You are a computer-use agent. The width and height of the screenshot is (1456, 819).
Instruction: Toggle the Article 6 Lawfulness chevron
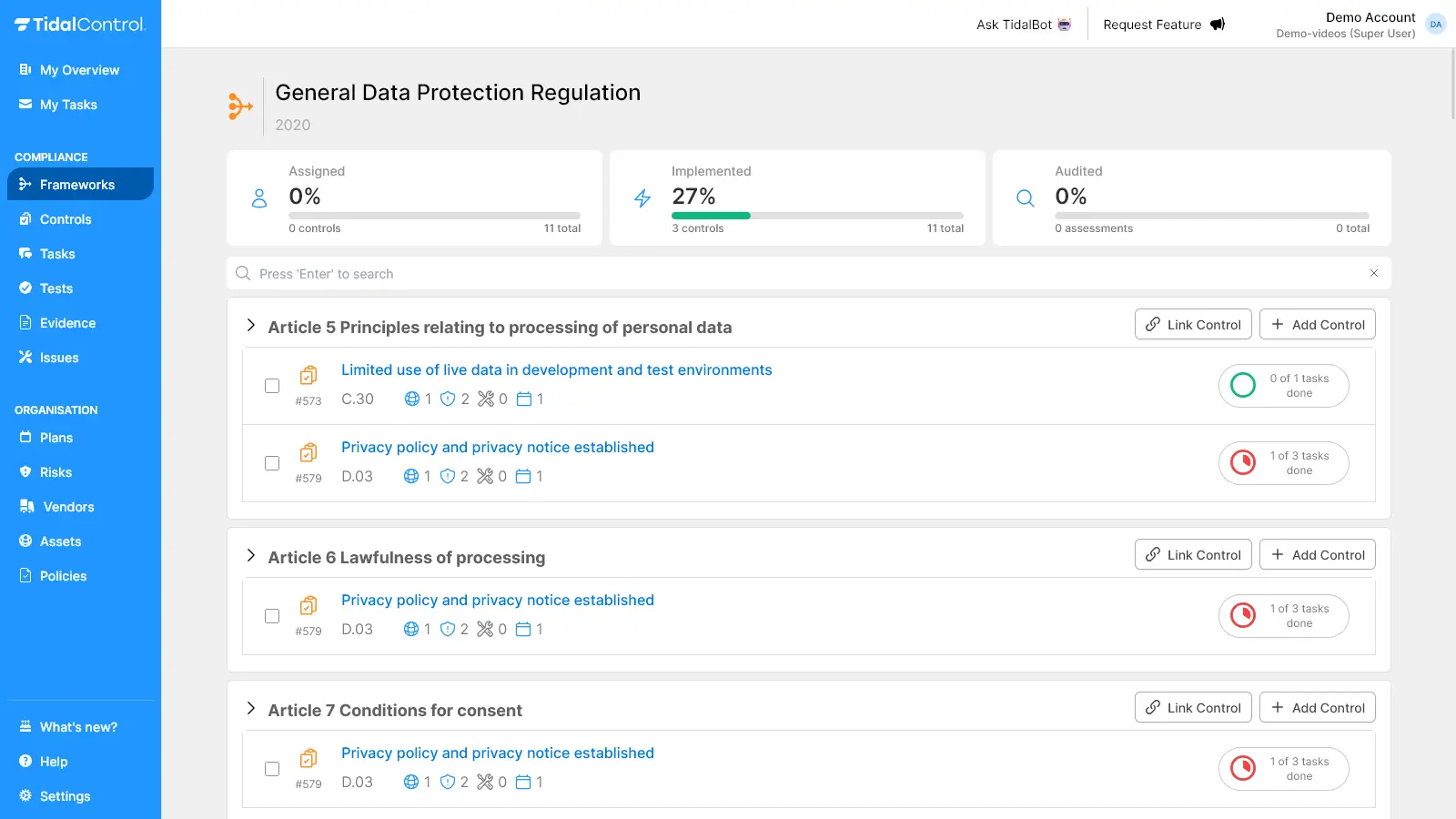coord(251,556)
